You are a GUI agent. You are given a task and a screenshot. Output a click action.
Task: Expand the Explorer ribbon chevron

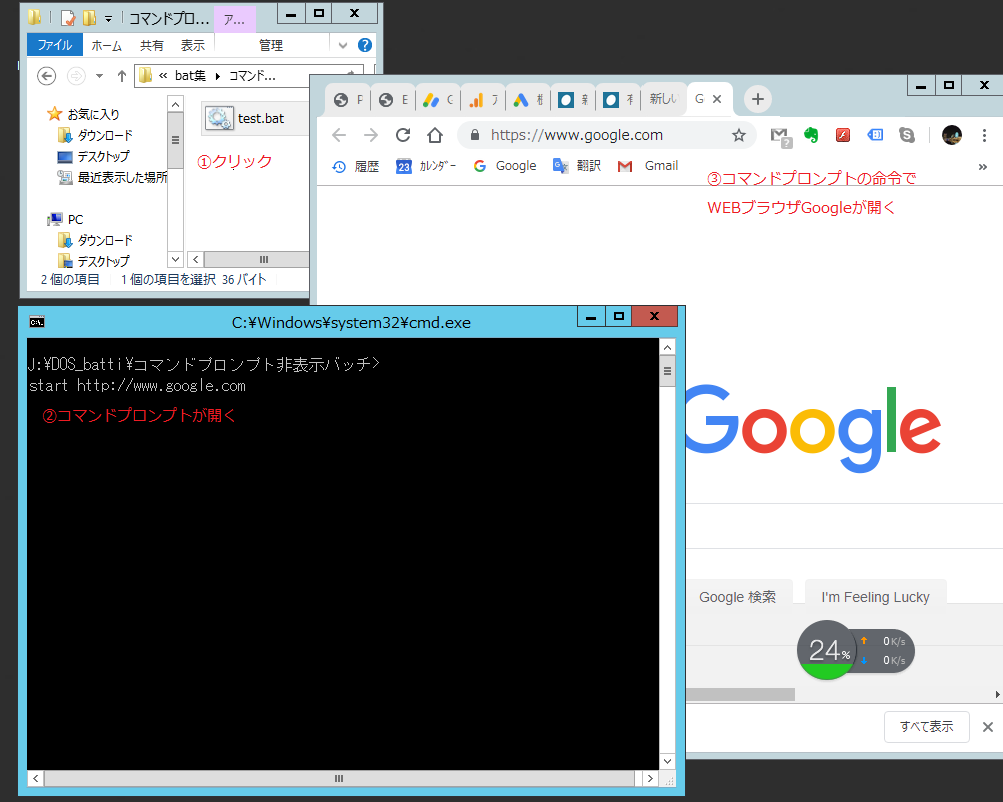[343, 45]
